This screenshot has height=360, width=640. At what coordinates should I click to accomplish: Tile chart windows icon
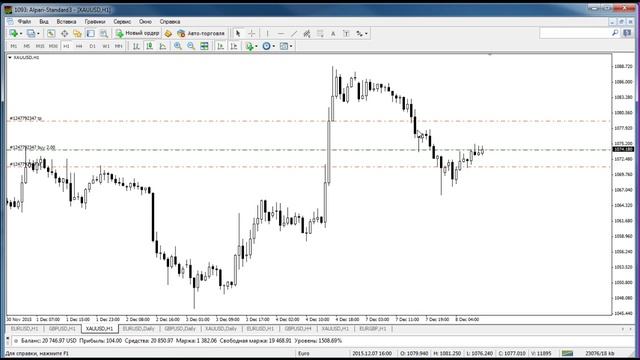pos(204,46)
